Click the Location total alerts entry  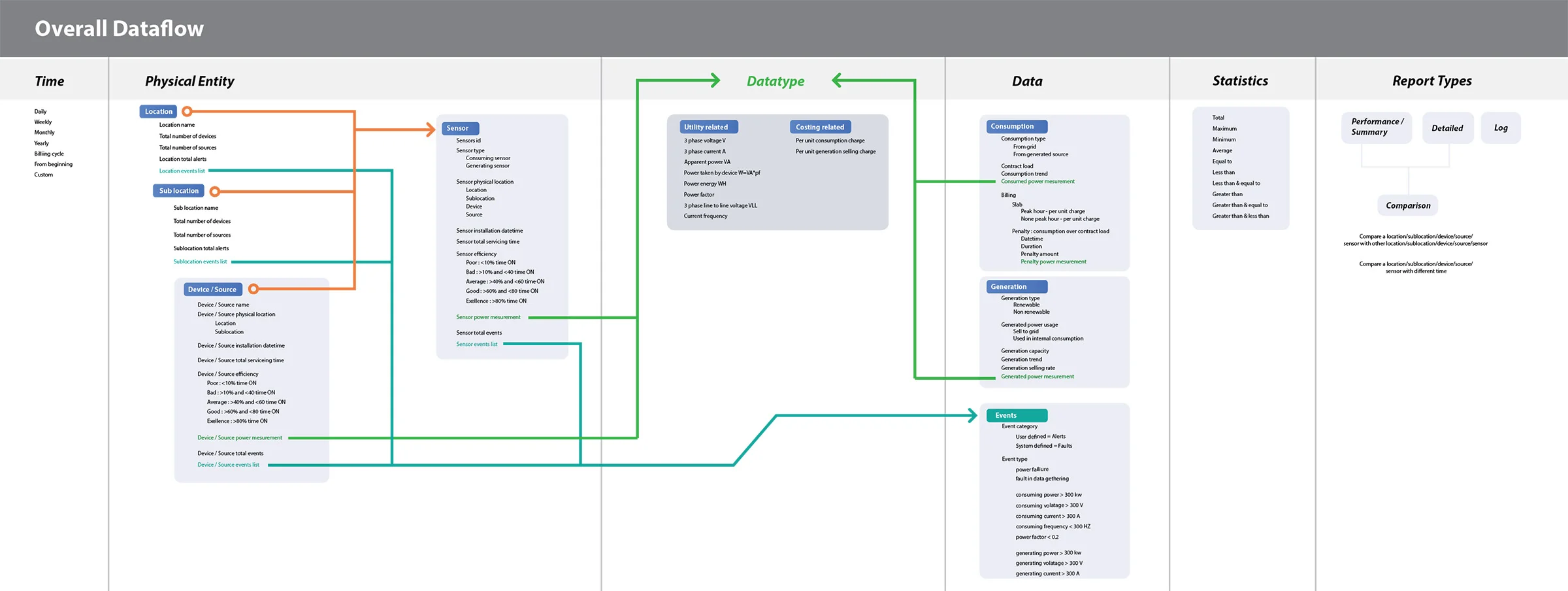[183, 159]
